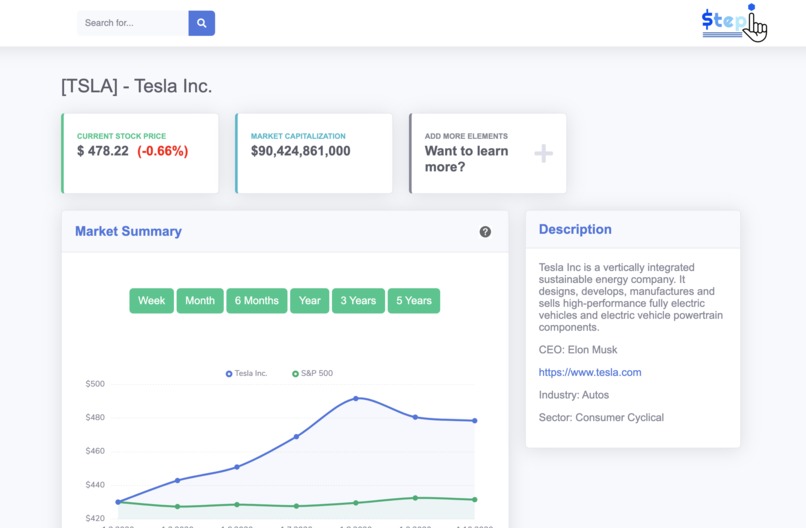Click the Current Stock Price card
The width and height of the screenshot is (806, 528).
click(x=140, y=153)
